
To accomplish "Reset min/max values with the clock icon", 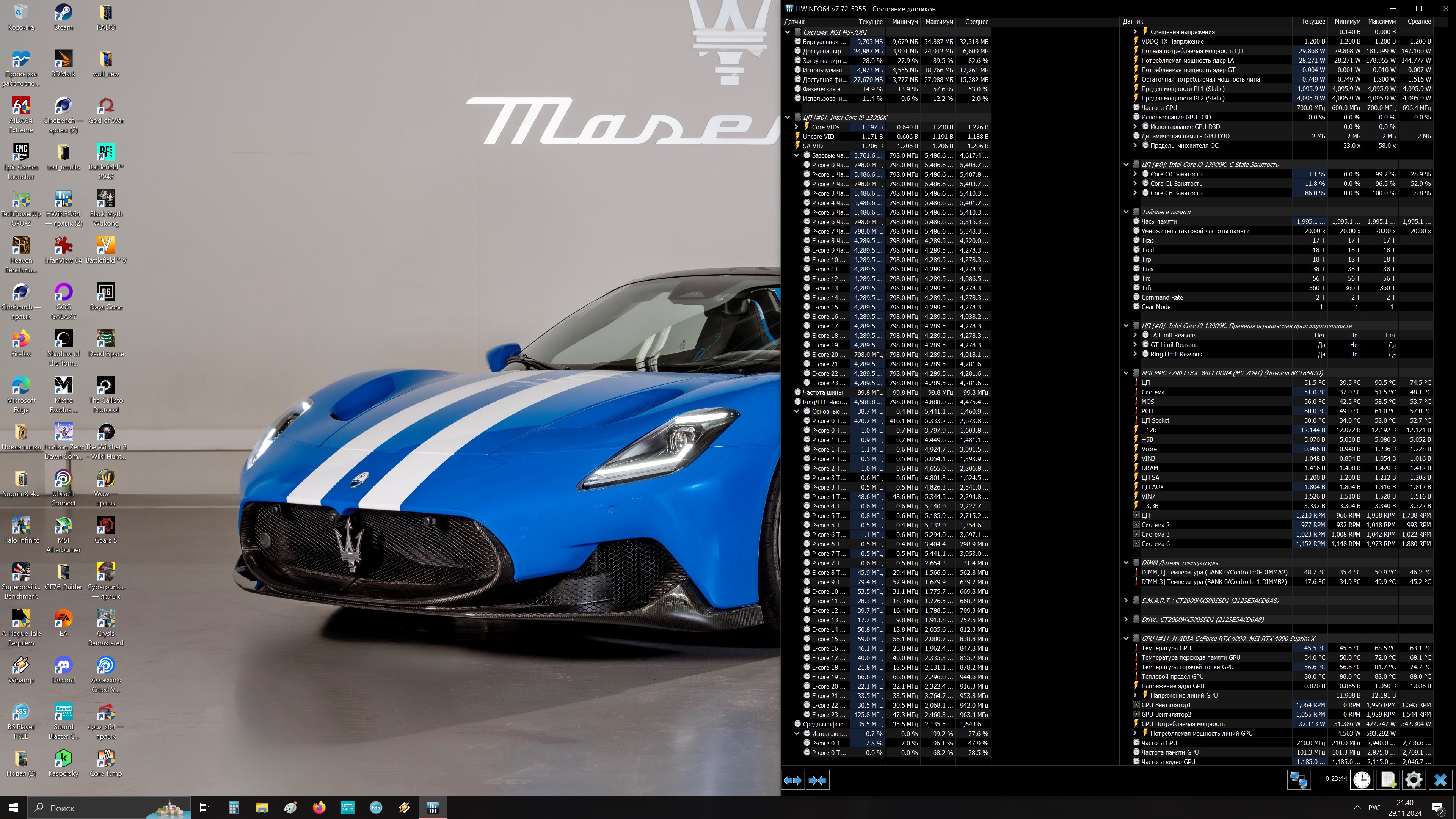I will 1362,780.
